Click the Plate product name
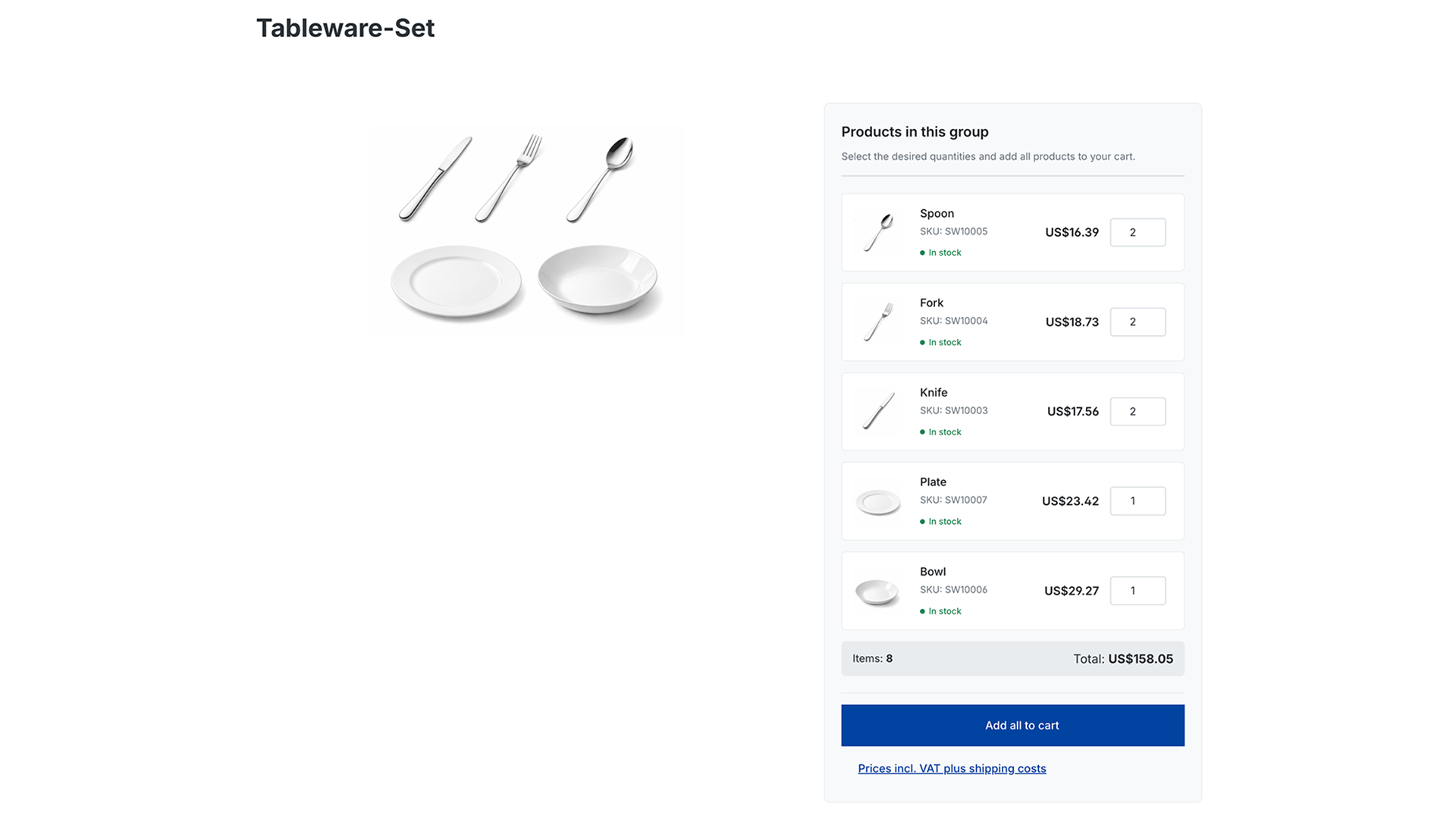 point(933,482)
